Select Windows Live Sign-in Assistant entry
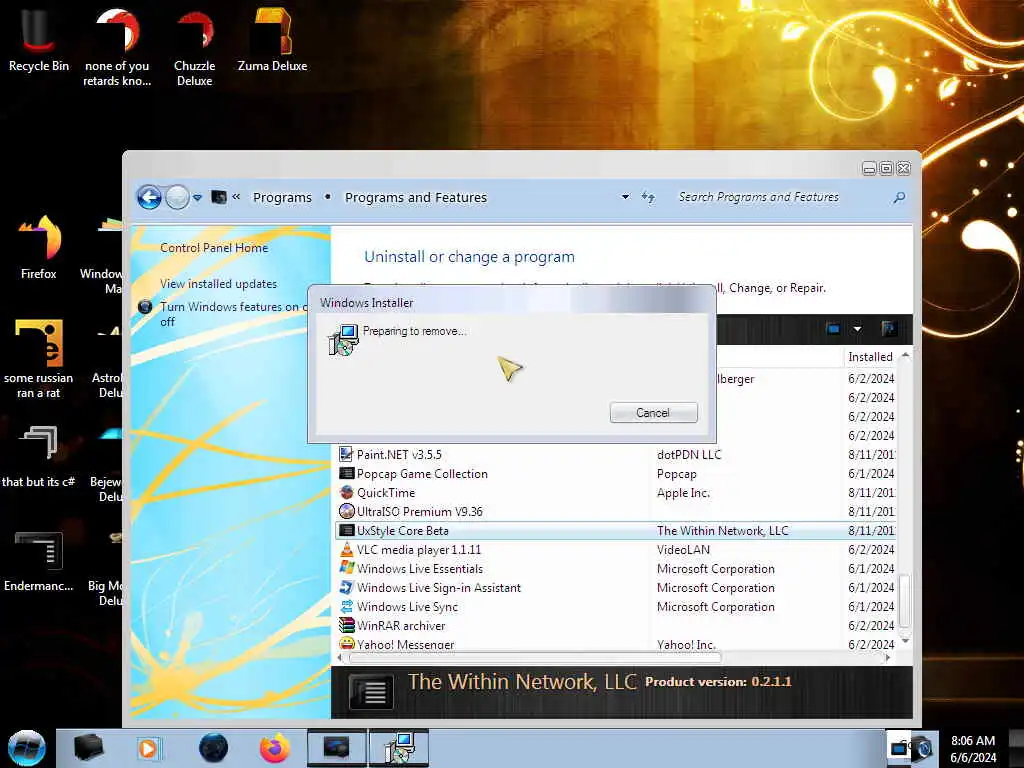1024x768 pixels. pos(616,588)
